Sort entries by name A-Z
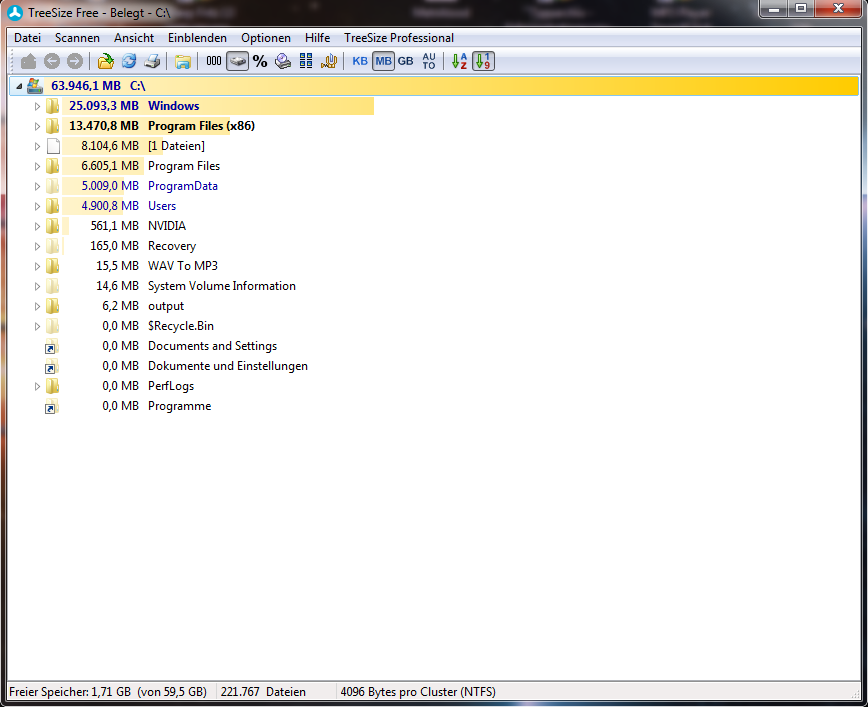Viewport: 868px width, 707px height. point(459,61)
